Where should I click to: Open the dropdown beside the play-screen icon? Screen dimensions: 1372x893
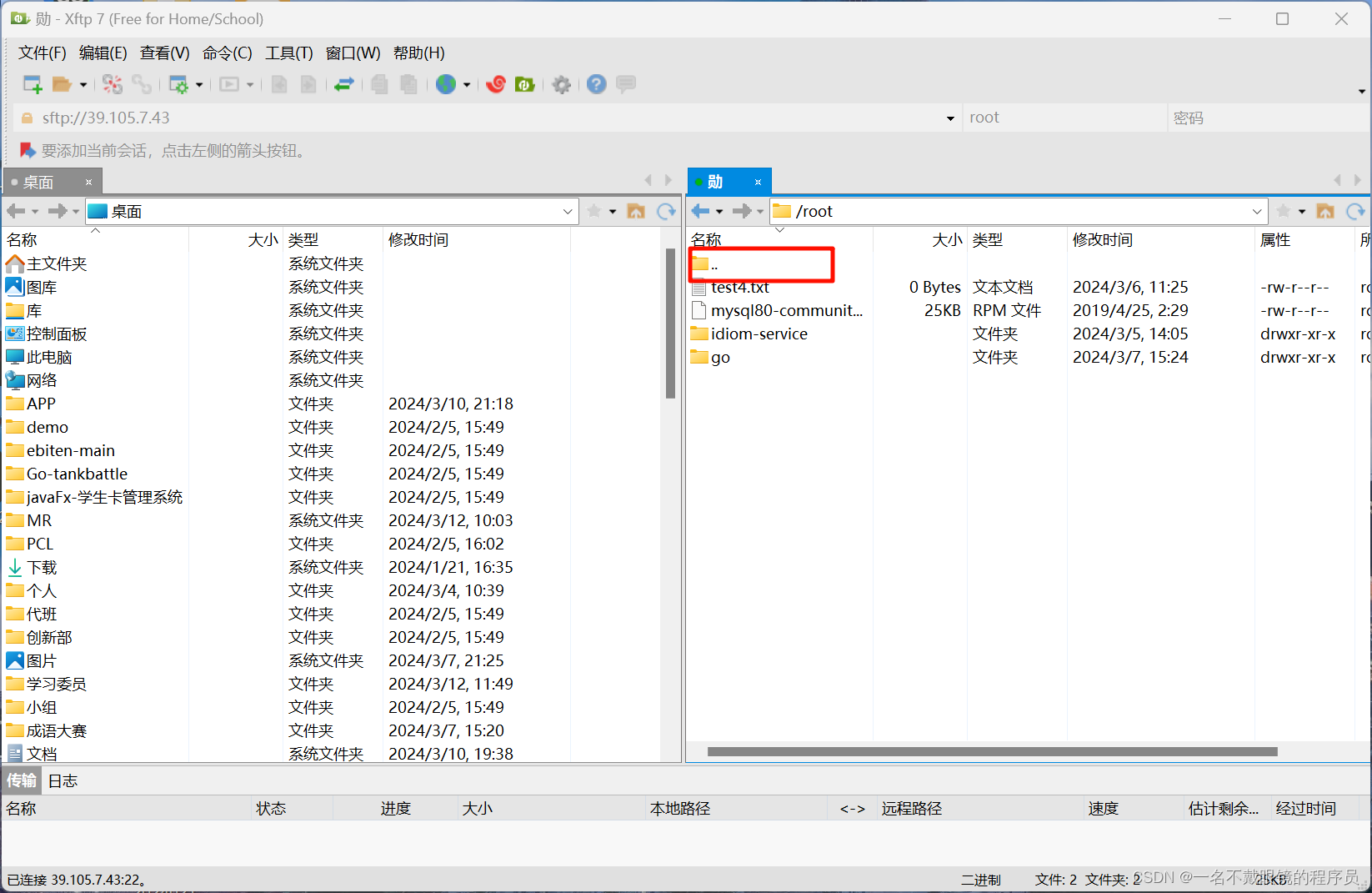pos(250,84)
